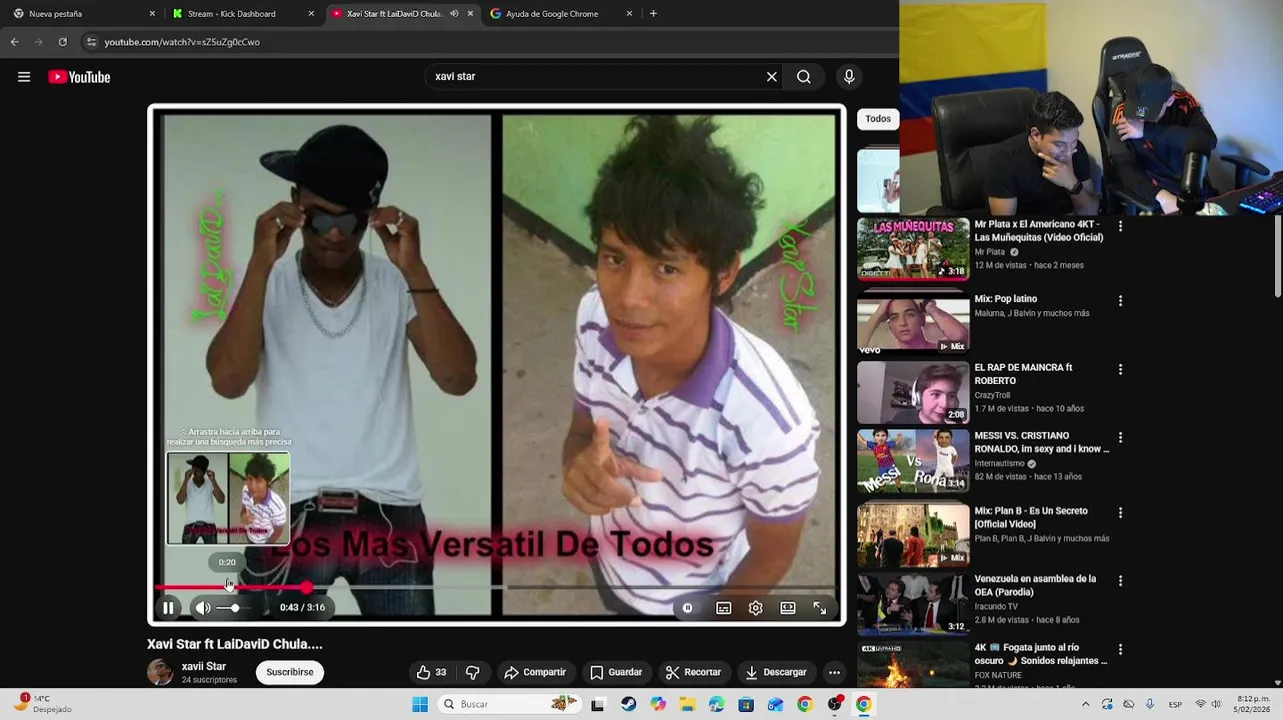
Task: Reload the page
Action: pyautogui.click(x=62, y=42)
